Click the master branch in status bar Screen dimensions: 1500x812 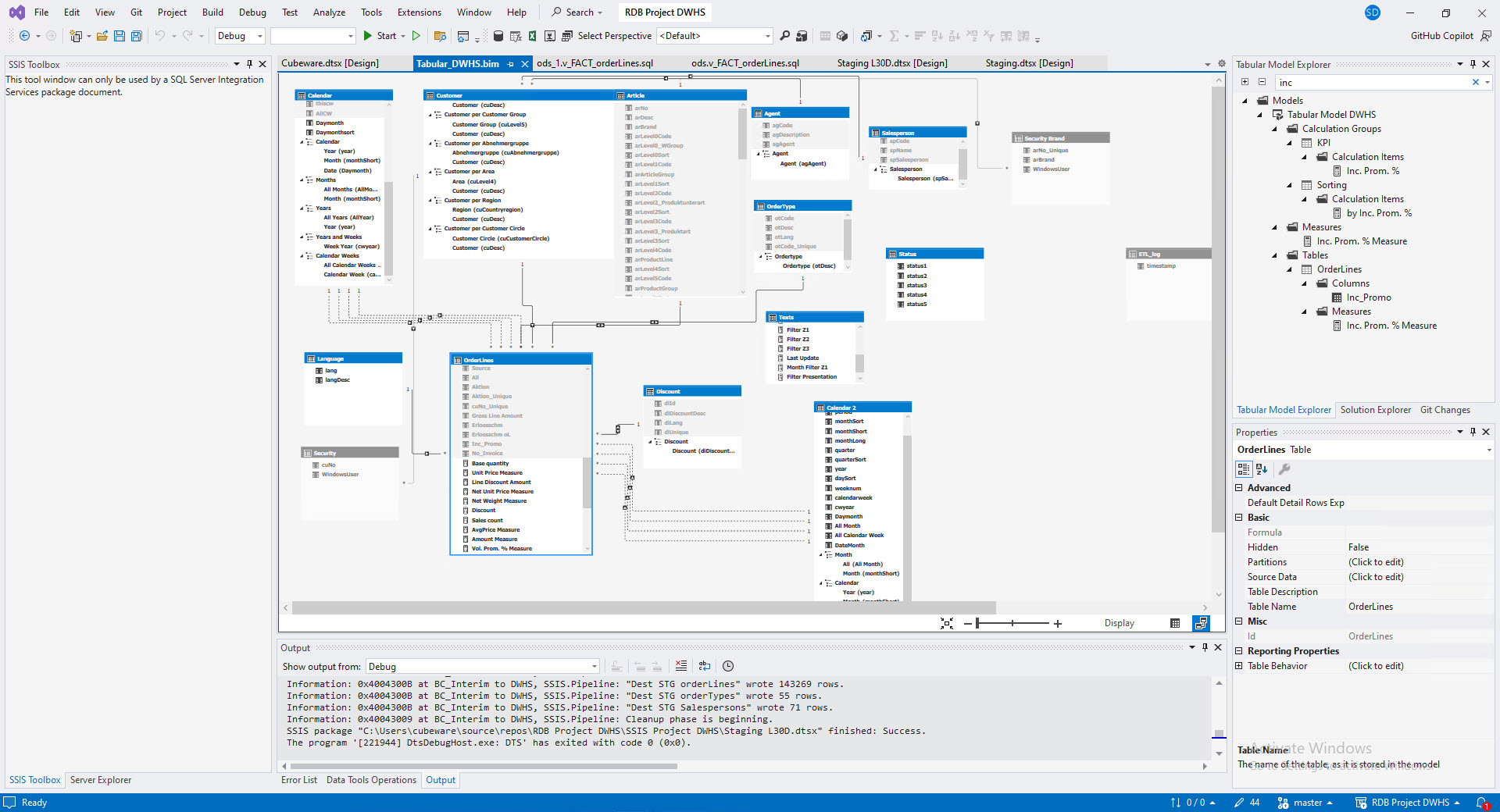click(x=1306, y=803)
